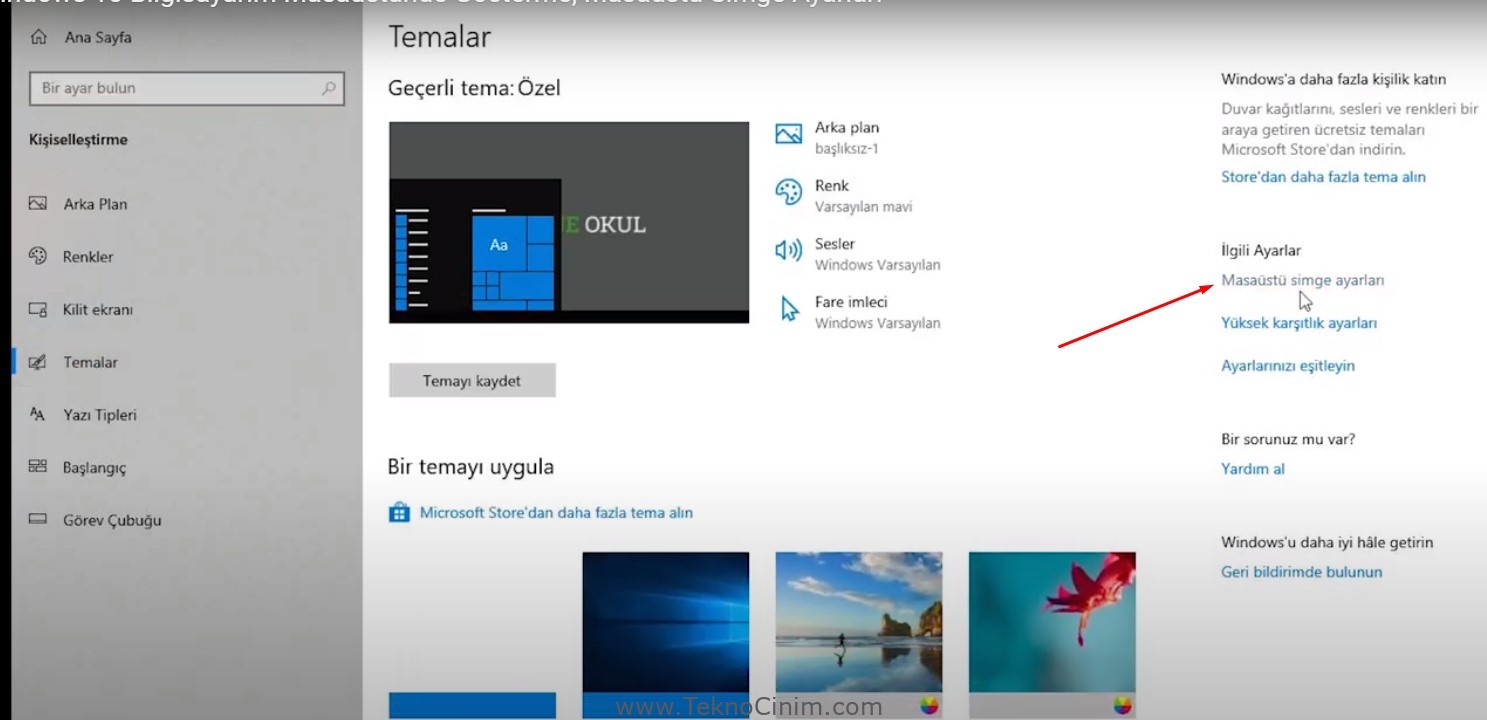Select the Arka Plan sidebar icon
Image resolution: width=1487 pixels, height=720 pixels.
[38, 204]
